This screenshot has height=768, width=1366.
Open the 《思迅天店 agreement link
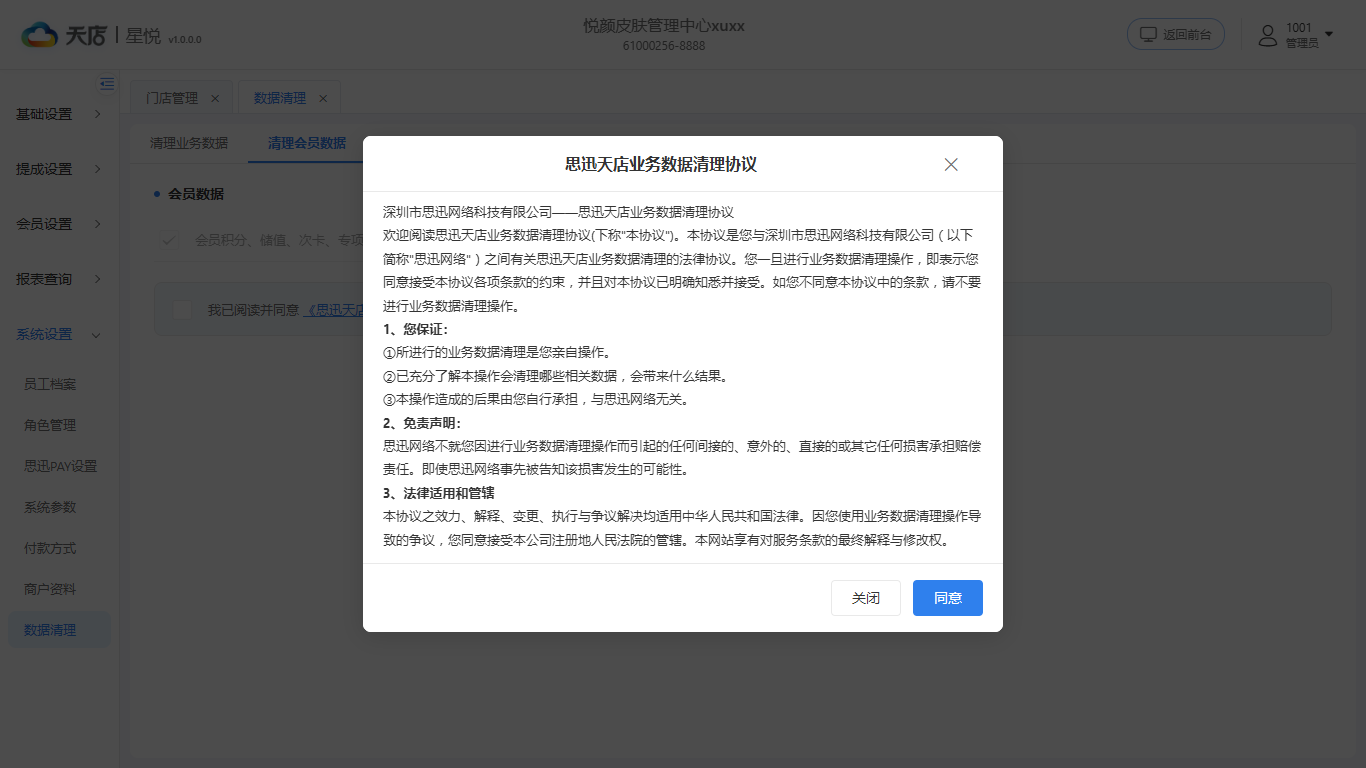pyautogui.click(x=334, y=310)
